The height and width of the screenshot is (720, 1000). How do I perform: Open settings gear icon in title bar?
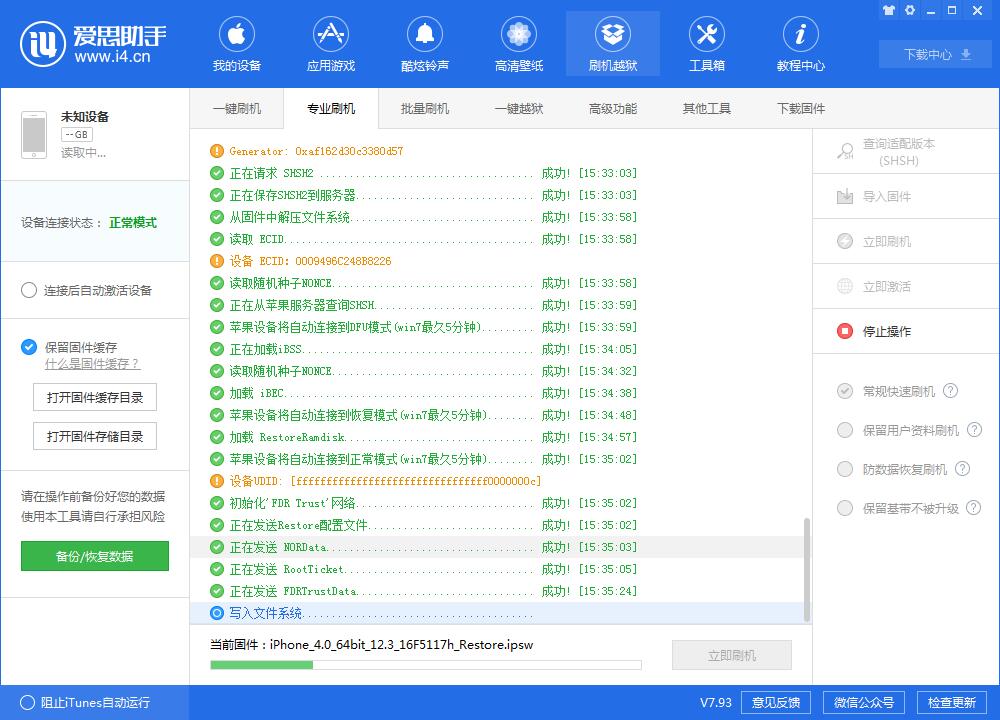(x=910, y=10)
